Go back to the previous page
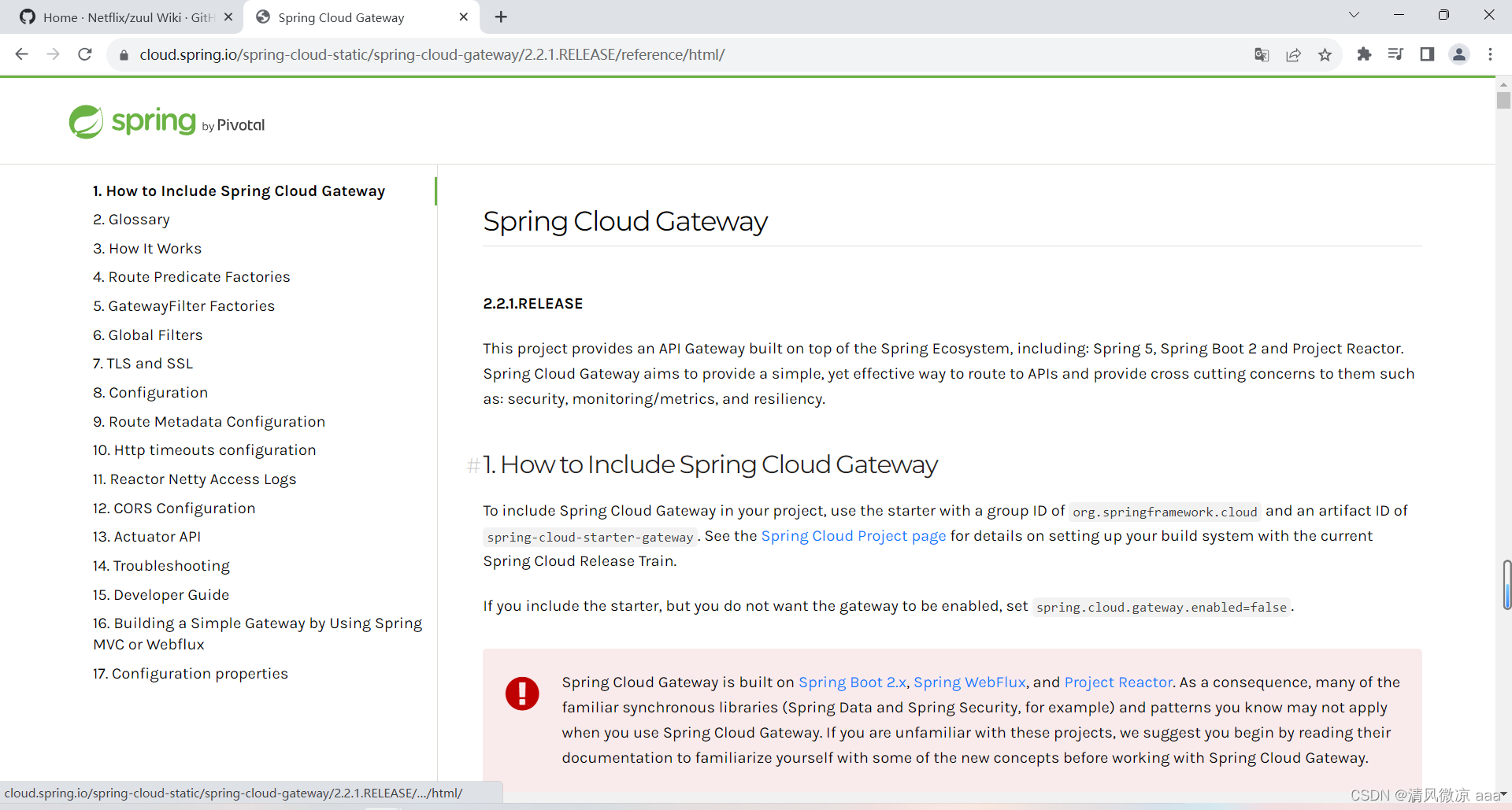Viewport: 1512px width, 810px height. (21, 54)
